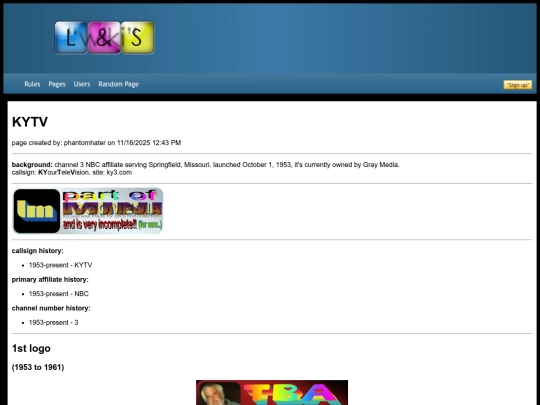The image size is (540, 405).
Task: Click the '1953-present - NBC' entry
Action: tap(59, 294)
